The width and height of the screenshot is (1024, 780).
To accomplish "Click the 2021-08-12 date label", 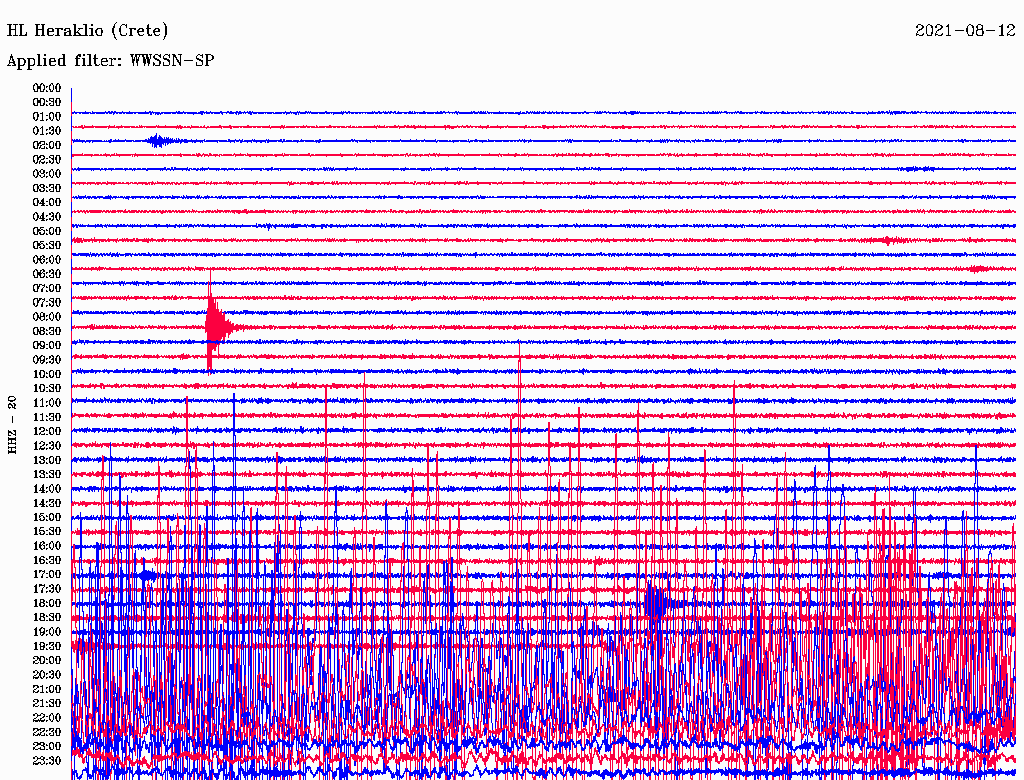I will 965,30.
